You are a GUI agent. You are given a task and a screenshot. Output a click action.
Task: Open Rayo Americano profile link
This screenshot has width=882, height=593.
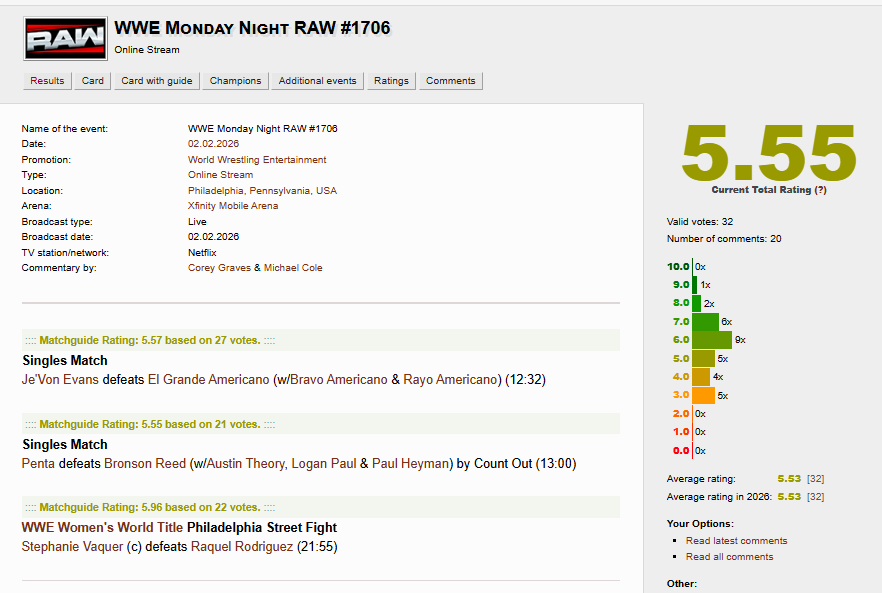pyautogui.click(x=450, y=380)
